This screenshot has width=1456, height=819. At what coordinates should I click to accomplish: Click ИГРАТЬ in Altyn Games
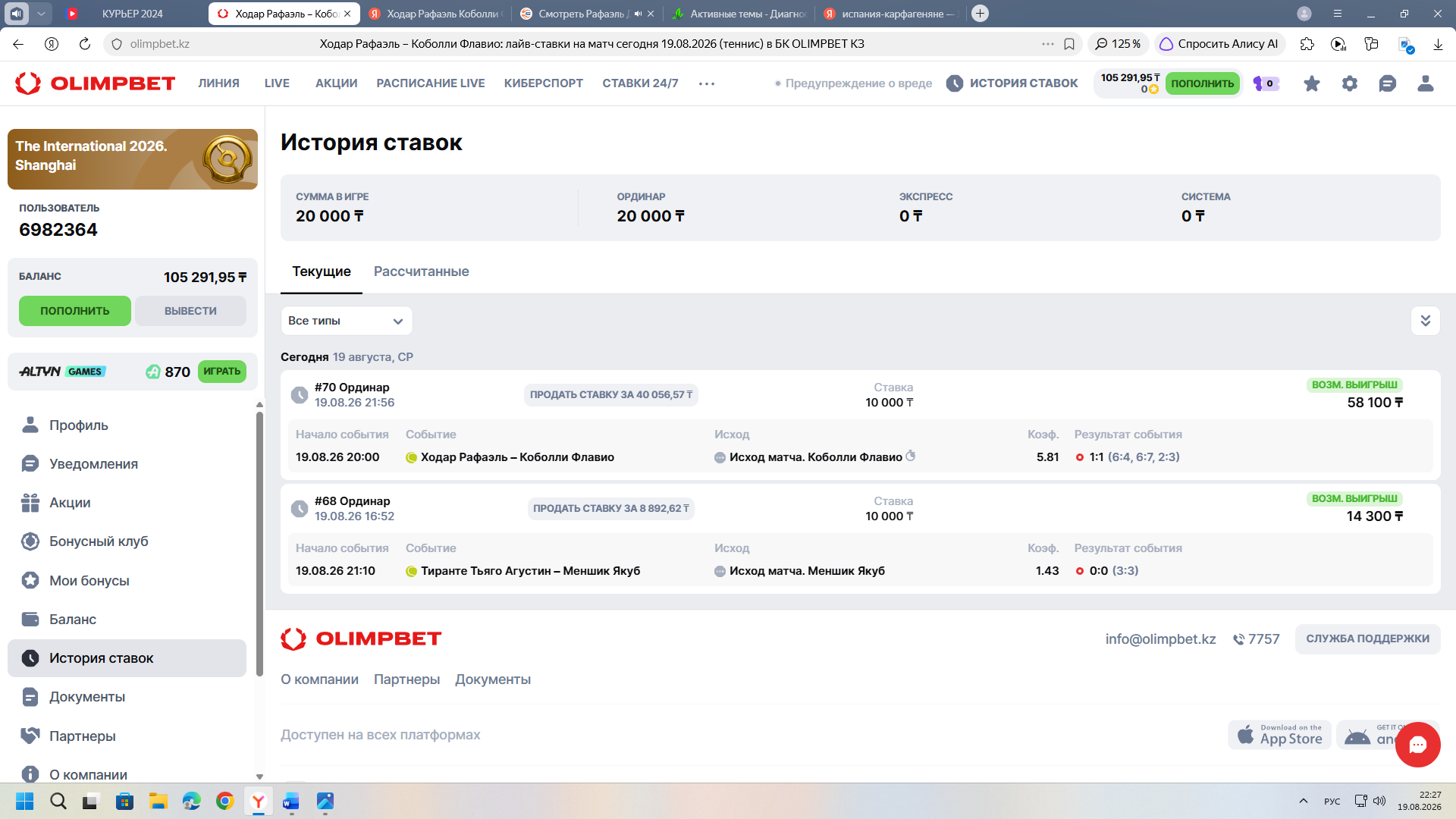click(221, 372)
